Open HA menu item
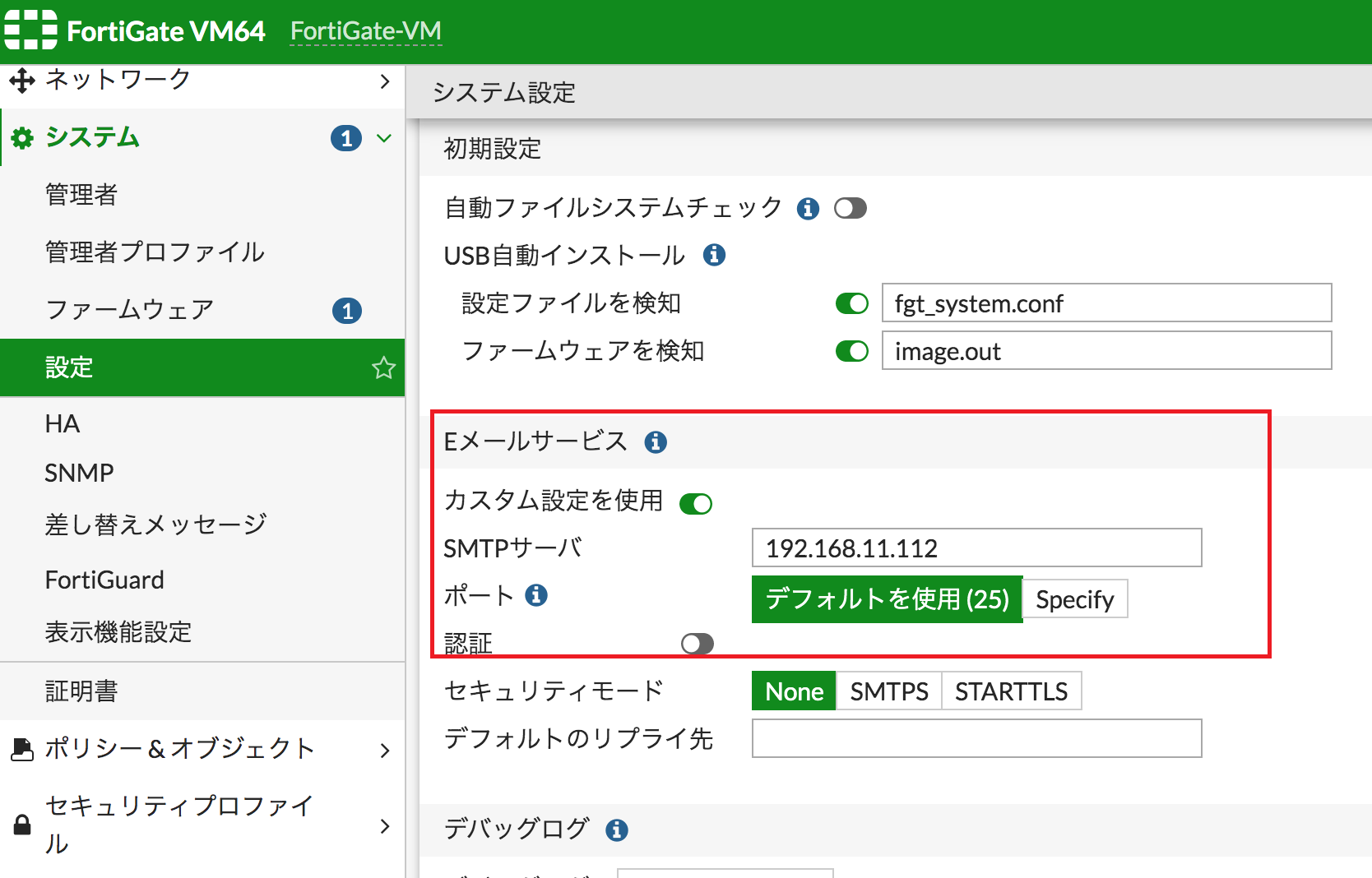This screenshot has height=878, width=1372. 202,423
